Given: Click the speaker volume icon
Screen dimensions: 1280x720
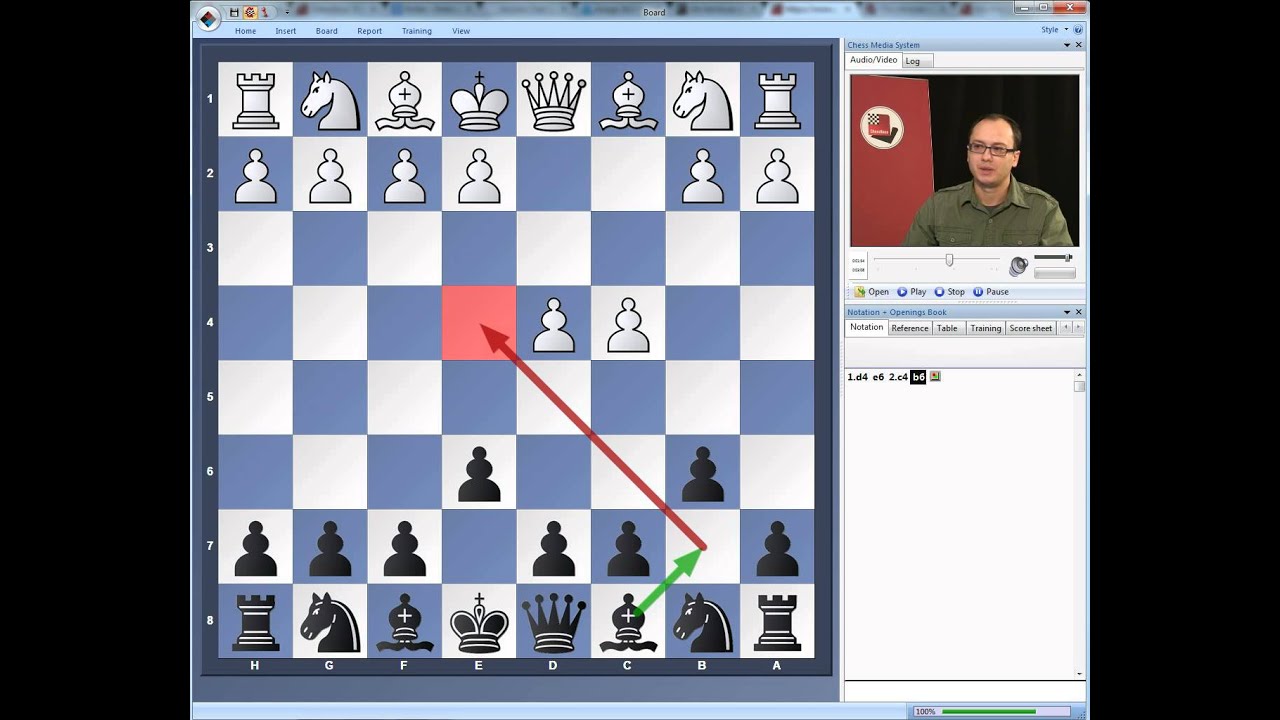Looking at the screenshot, I should click(1018, 265).
